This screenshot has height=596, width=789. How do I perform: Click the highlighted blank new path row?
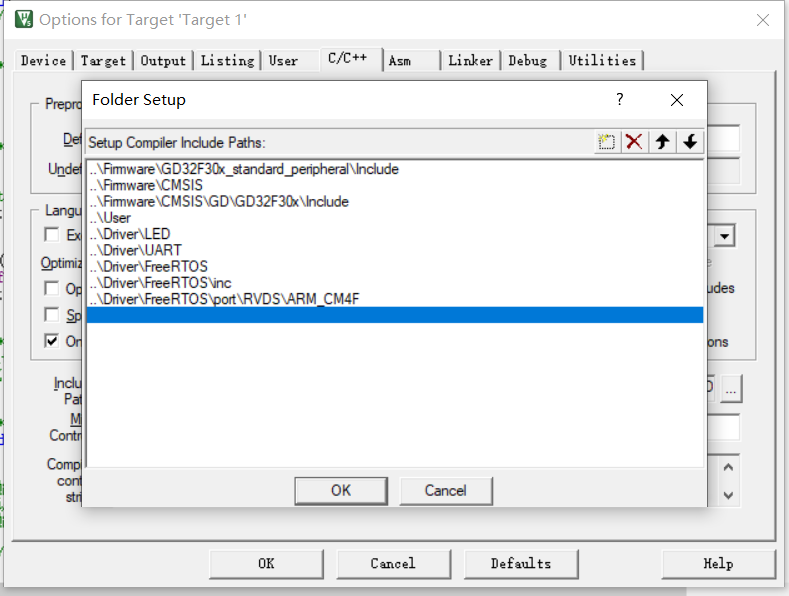pos(395,315)
